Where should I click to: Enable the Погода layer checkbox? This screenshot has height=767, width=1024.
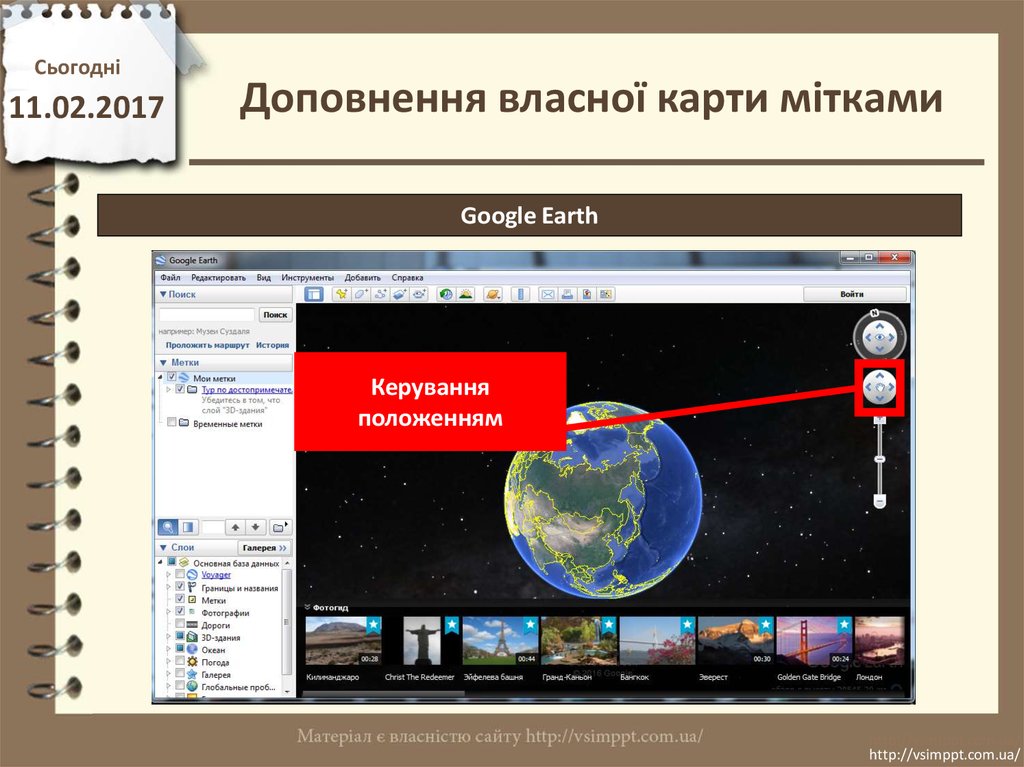point(180,662)
